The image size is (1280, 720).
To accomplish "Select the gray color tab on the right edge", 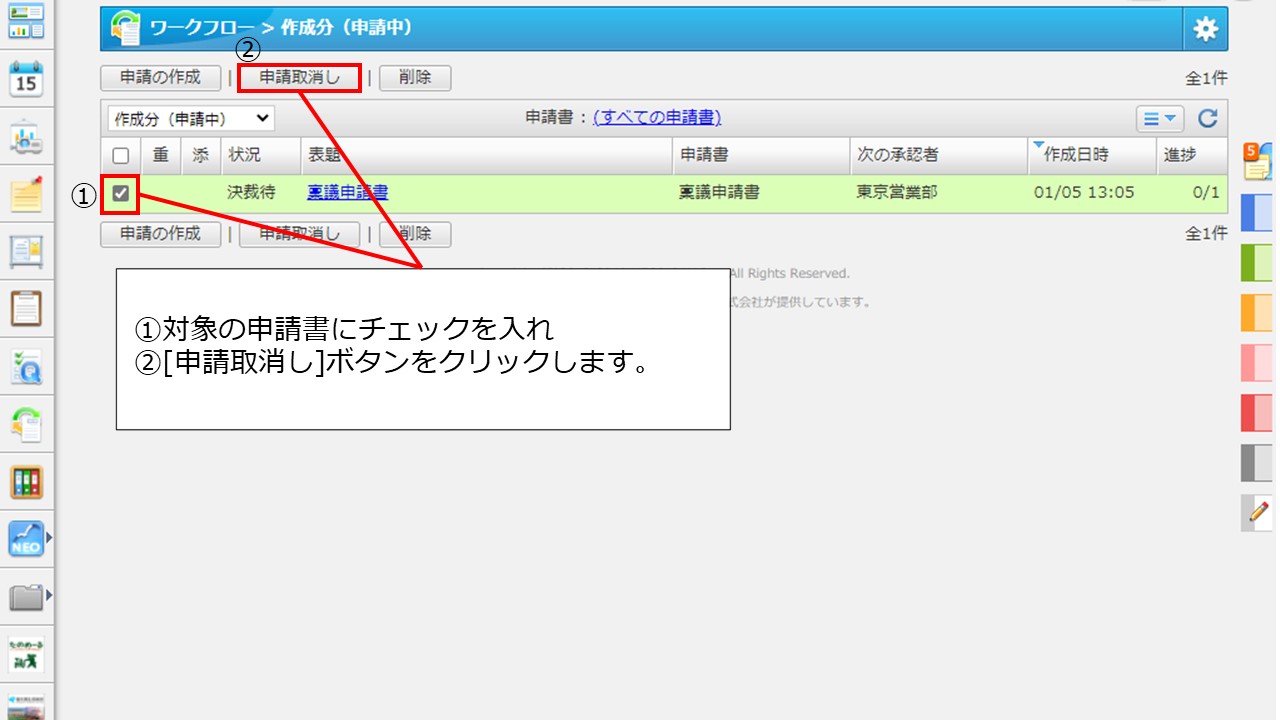I will click(1256, 463).
